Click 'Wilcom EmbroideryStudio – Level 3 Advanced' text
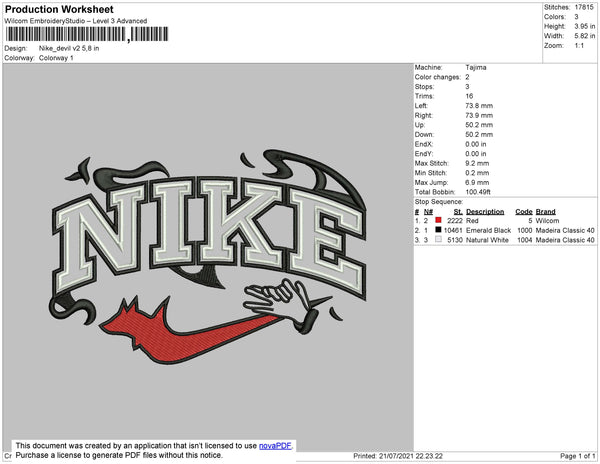Image resolution: width=600 pixels, height=464 pixels. point(76,21)
